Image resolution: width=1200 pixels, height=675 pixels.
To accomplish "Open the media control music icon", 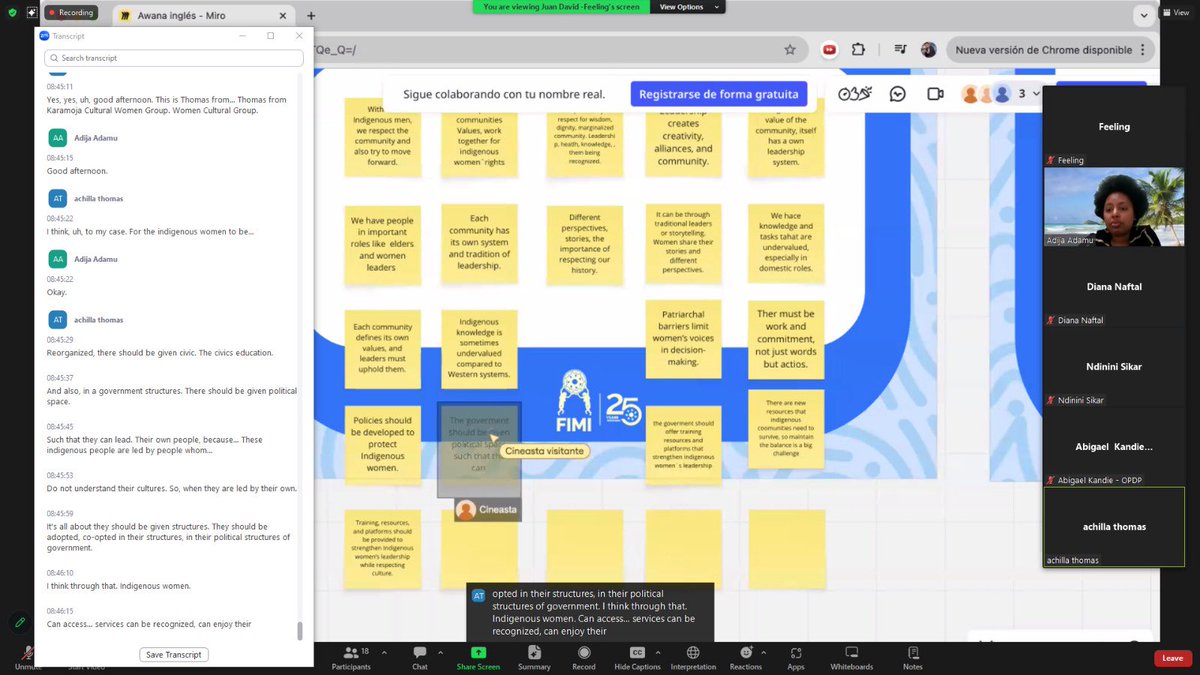I will tap(901, 49).
